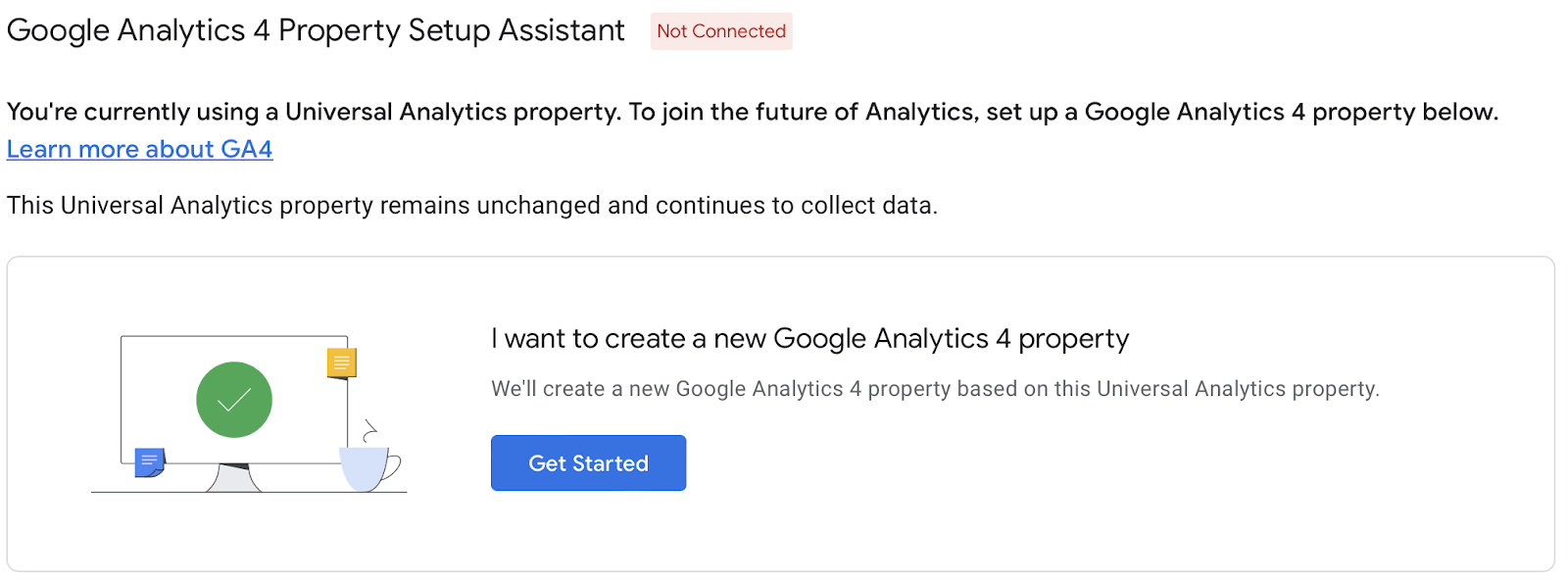
Task: Click the monitor stand in the illustration
Action: 233,477
